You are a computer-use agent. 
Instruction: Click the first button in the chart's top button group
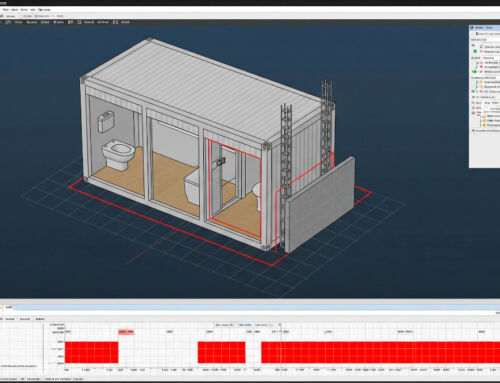tap(225, 325)
